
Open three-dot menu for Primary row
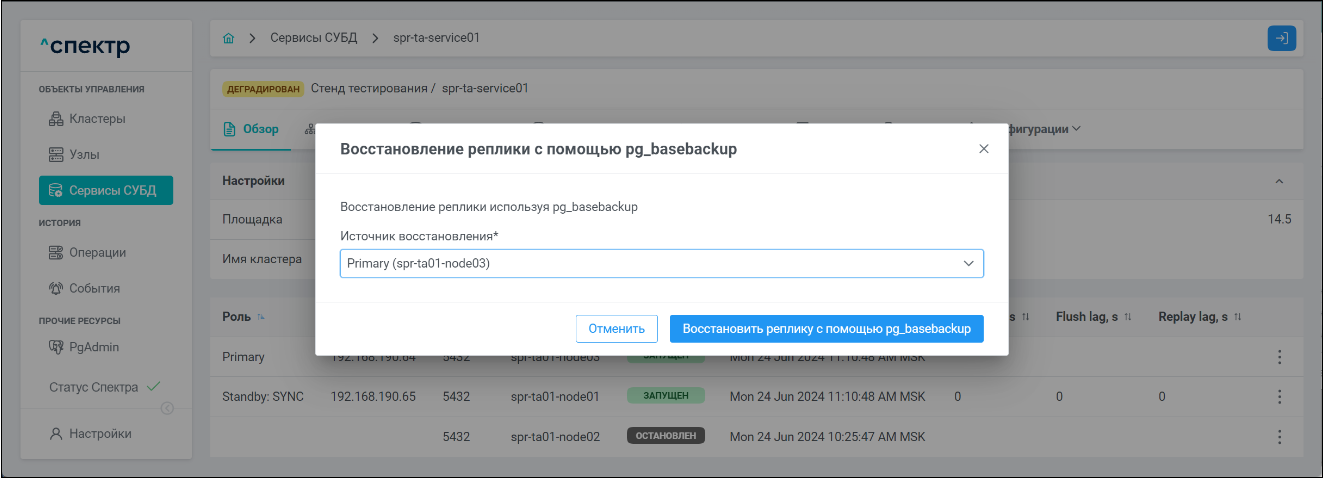tap(1279, 357)
